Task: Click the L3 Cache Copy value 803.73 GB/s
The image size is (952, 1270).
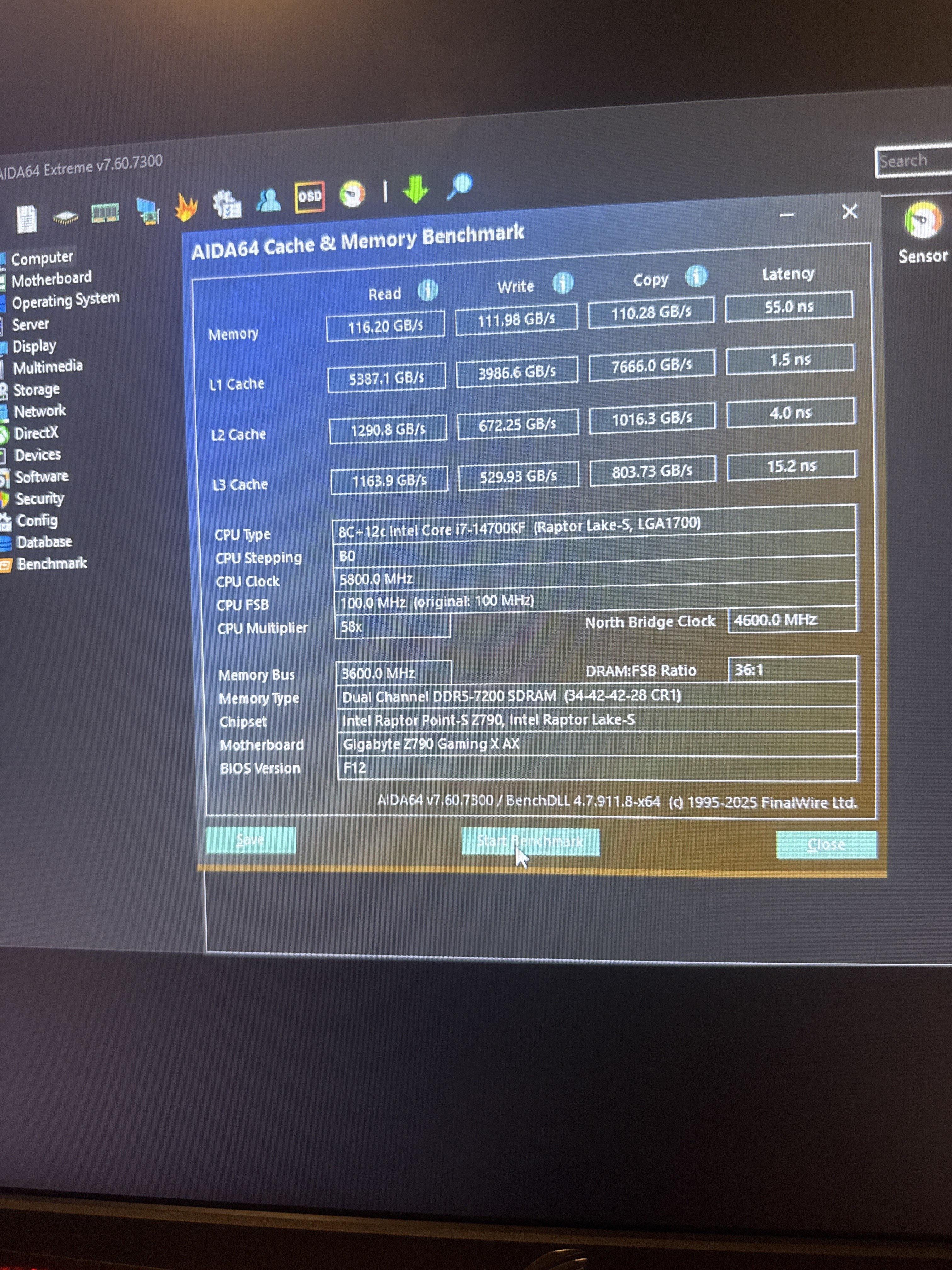Action: click(x=653, y=472)
